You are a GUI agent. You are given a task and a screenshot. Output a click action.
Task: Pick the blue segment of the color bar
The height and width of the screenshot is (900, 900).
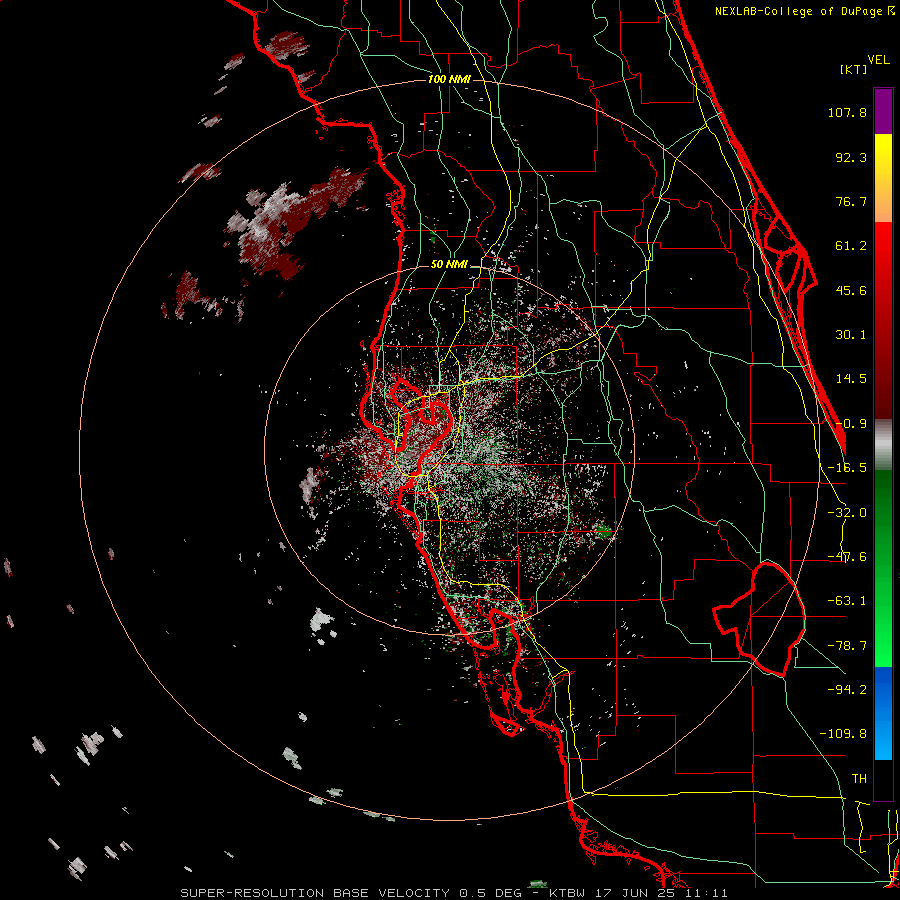(x=883, y=713)
